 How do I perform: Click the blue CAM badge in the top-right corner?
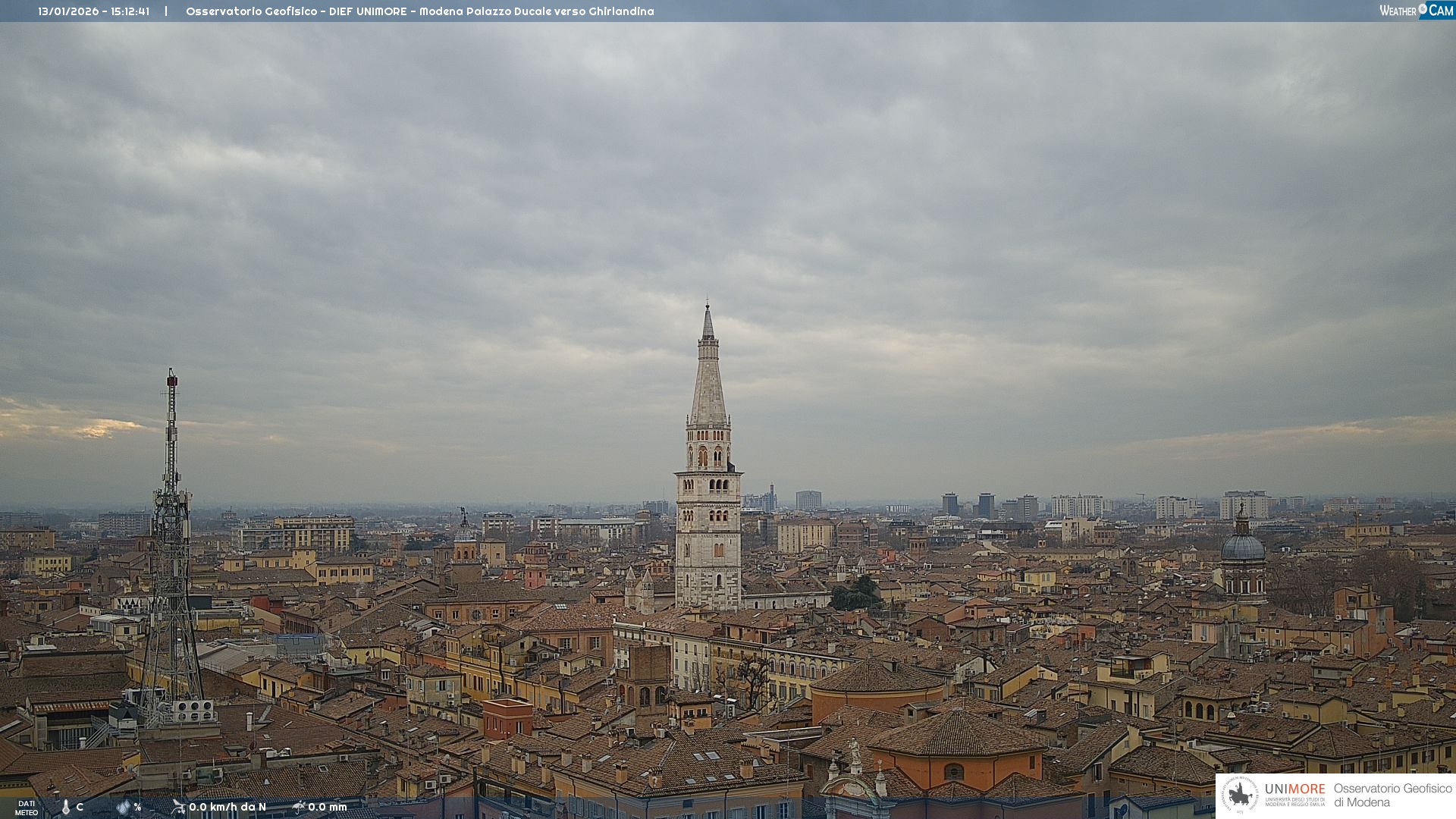coord(1440,10)
